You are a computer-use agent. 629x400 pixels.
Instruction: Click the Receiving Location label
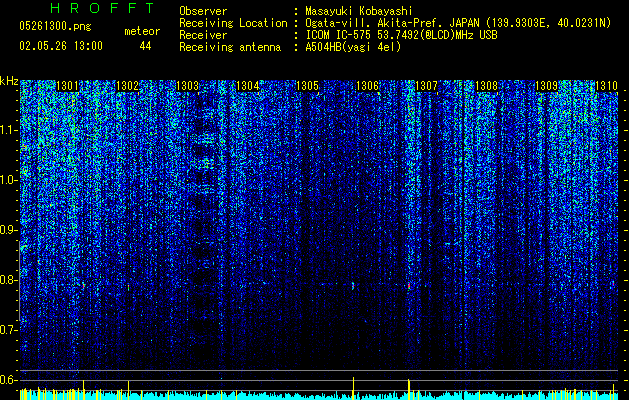coord(233,23)
